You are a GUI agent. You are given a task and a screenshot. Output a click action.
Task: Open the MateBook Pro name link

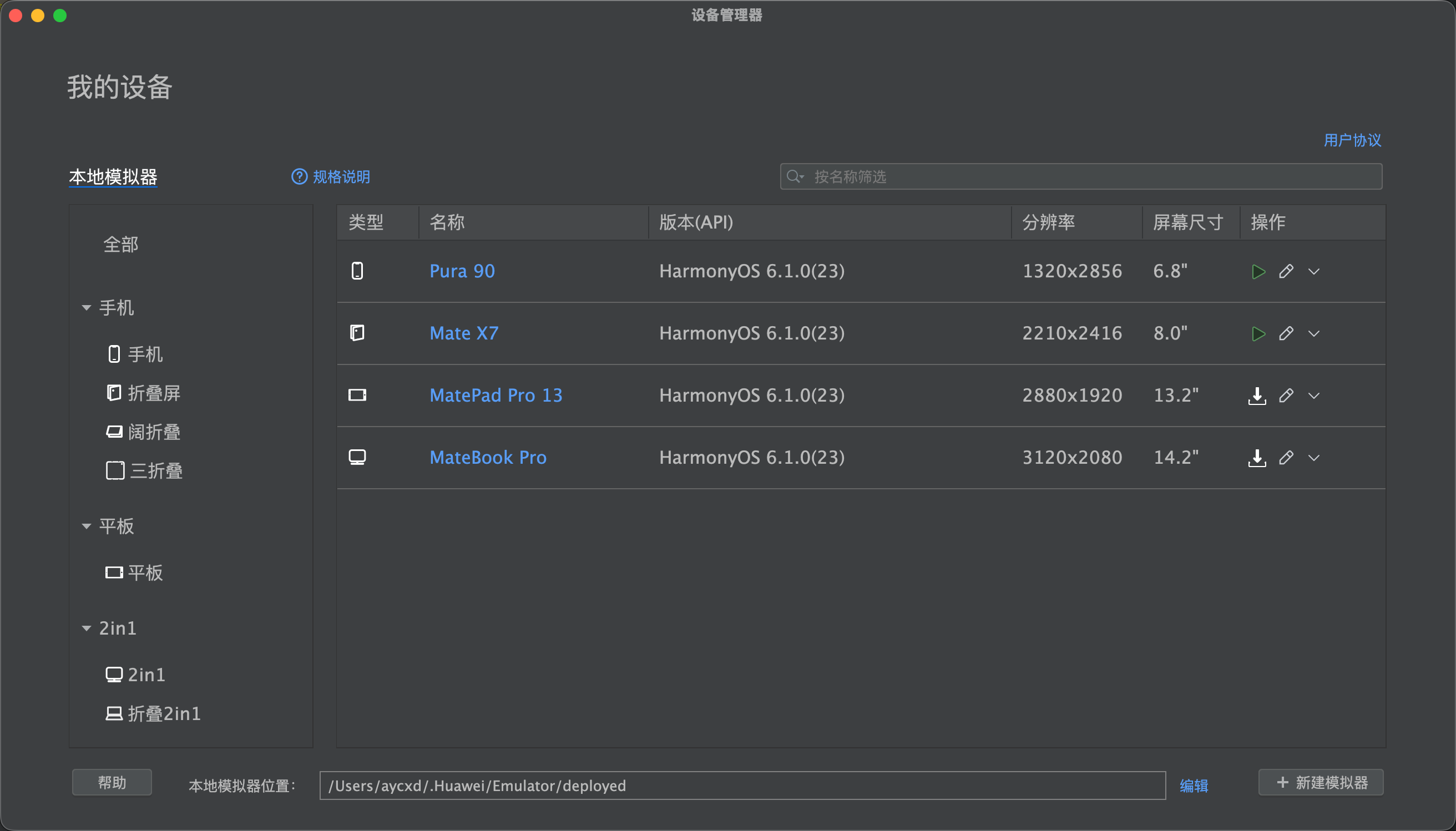pyautogui.click(x=488, y=458)
